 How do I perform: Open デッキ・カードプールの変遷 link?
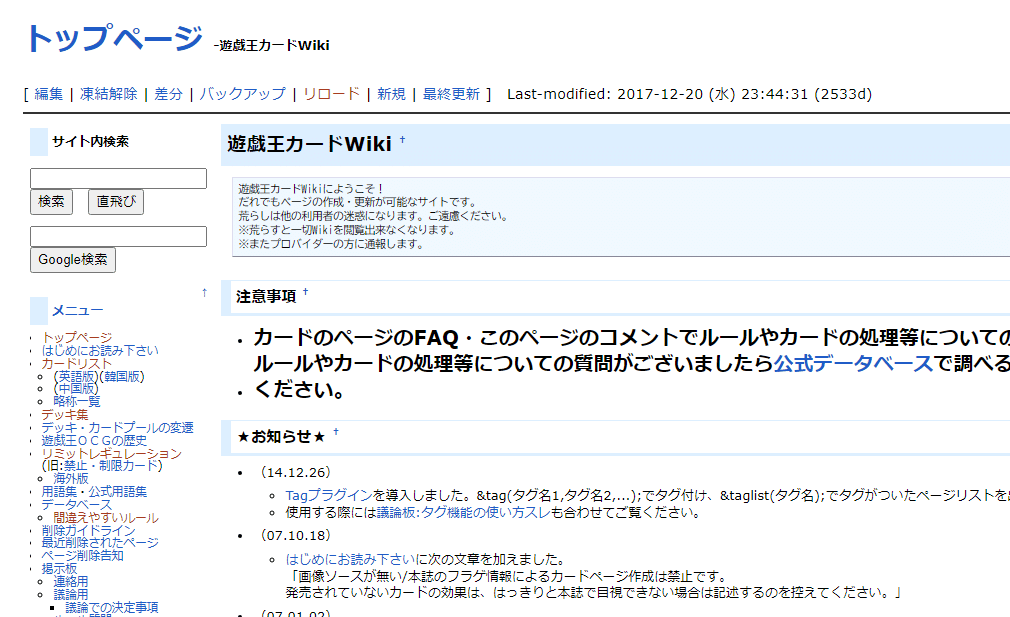117,428
